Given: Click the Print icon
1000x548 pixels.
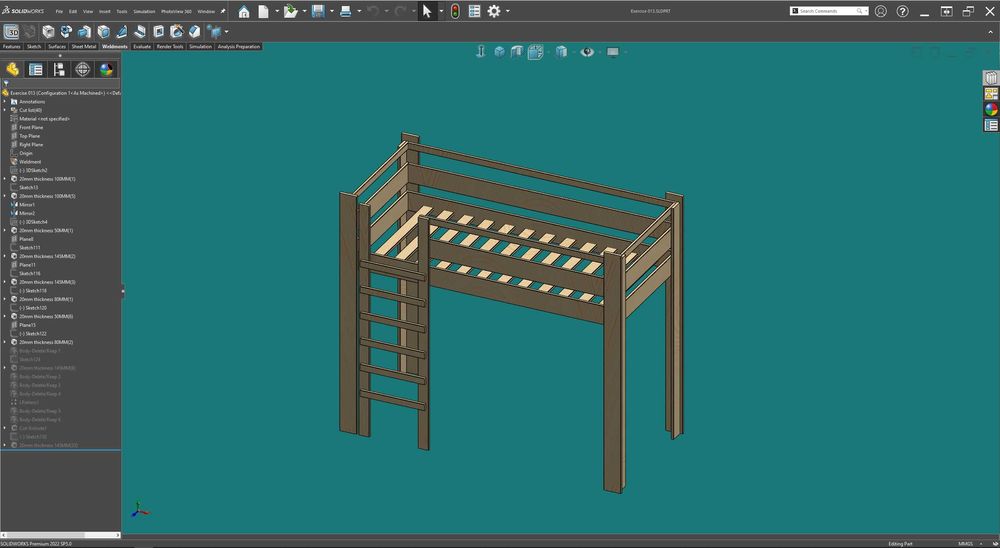Looking at the screenshot, I should coord(345,11).
